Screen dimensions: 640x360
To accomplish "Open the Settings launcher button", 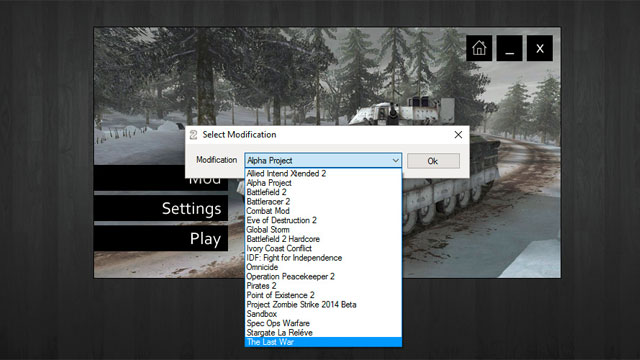I will coord(161,208).
